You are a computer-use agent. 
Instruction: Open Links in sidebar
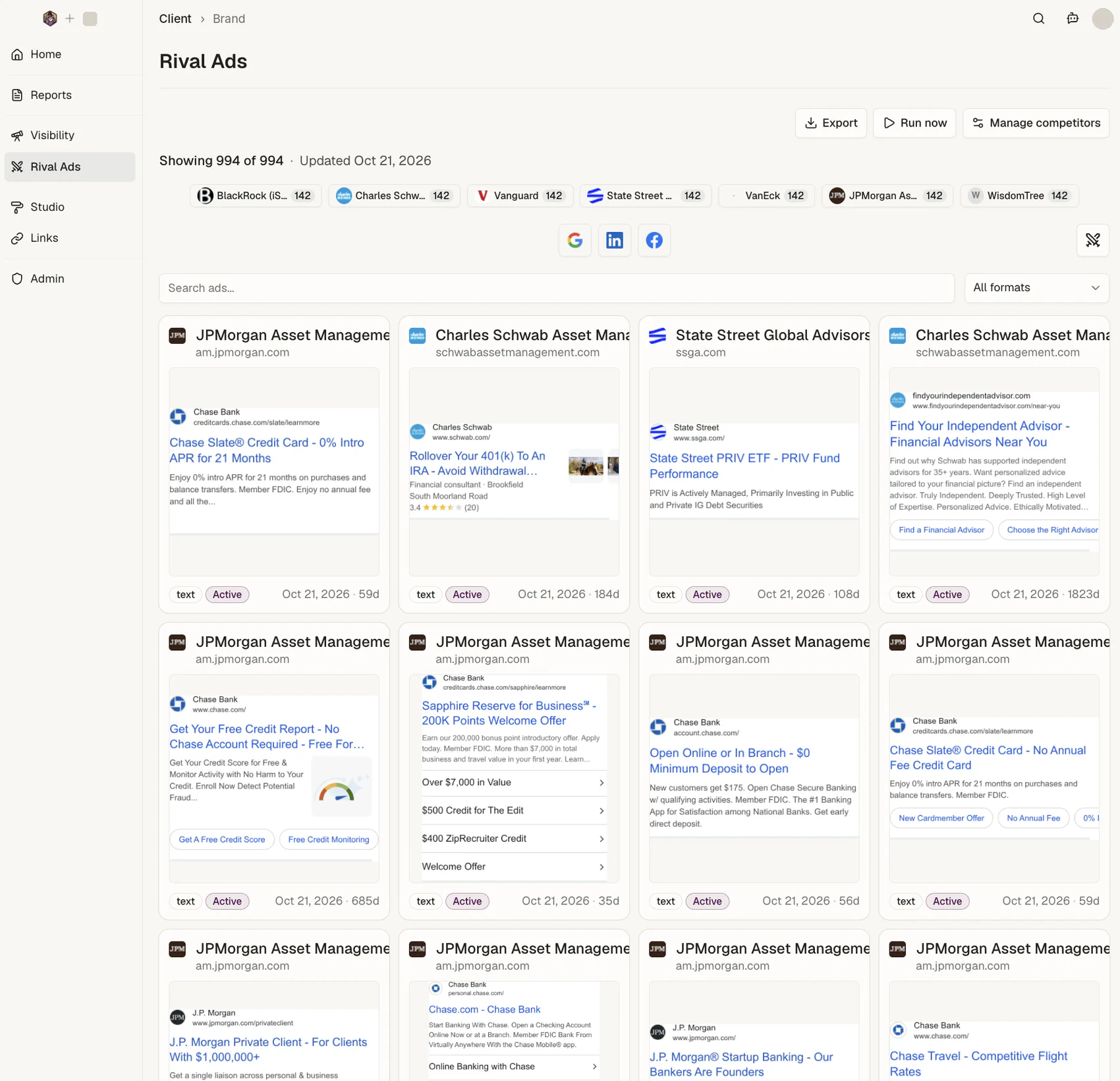point(70,238)
